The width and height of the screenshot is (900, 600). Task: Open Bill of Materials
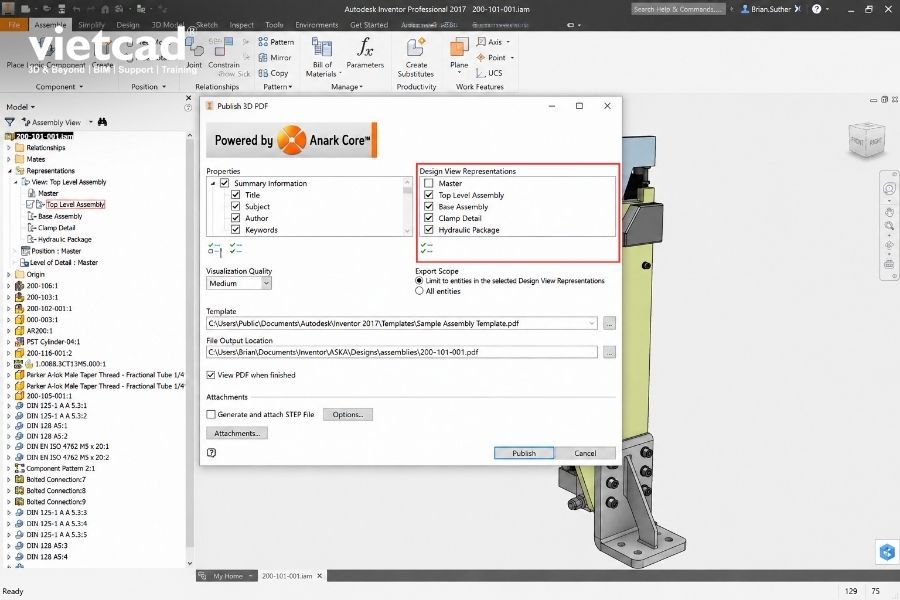tap(321, 57)
